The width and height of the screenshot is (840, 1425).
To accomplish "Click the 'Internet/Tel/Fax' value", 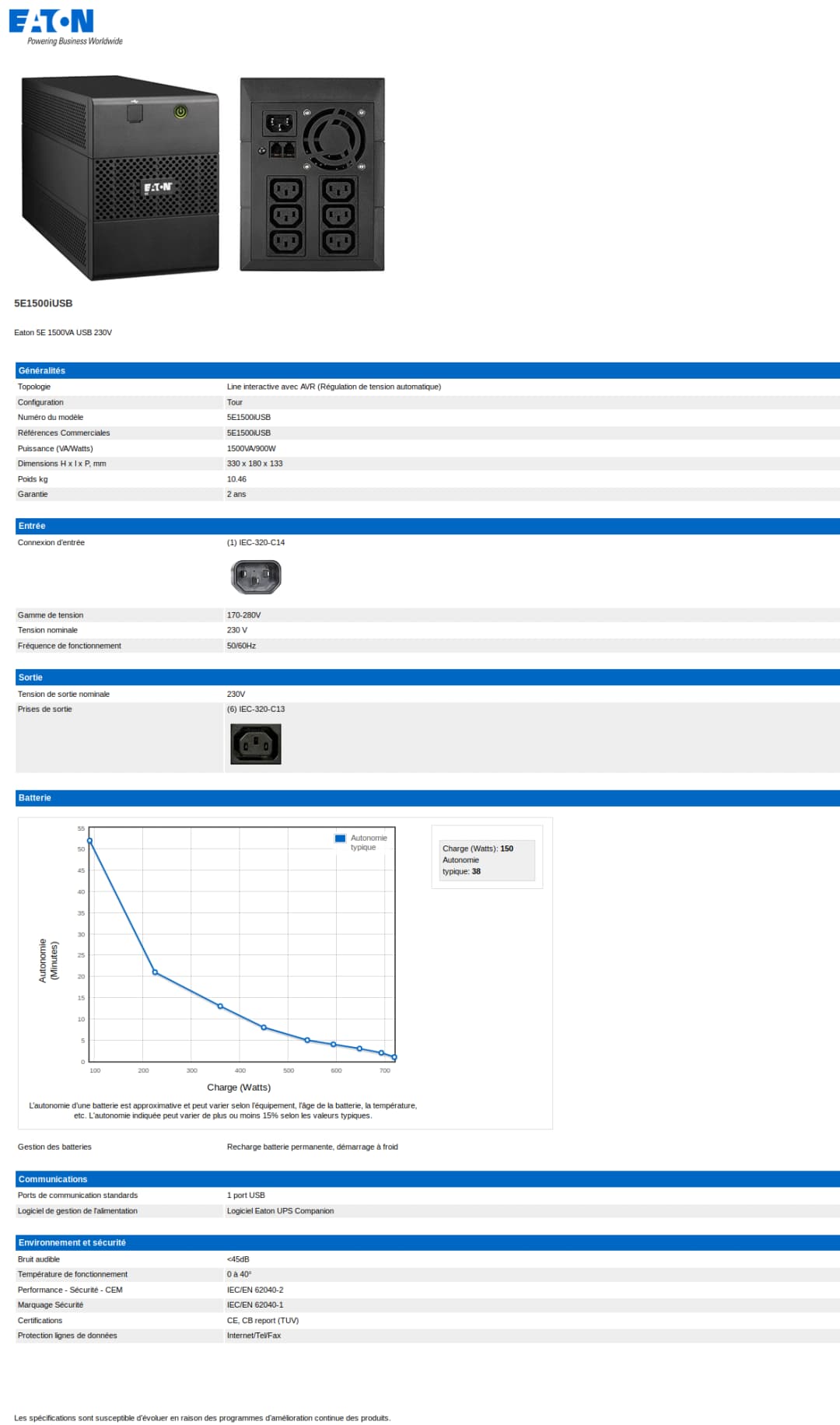I will click(254, 1336).
